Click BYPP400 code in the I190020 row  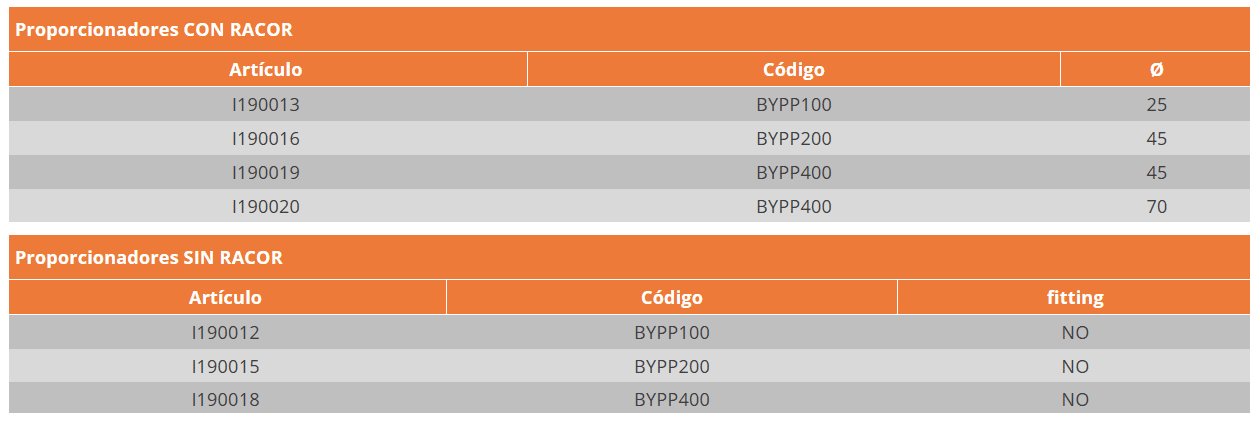click(x=794, y=206)
